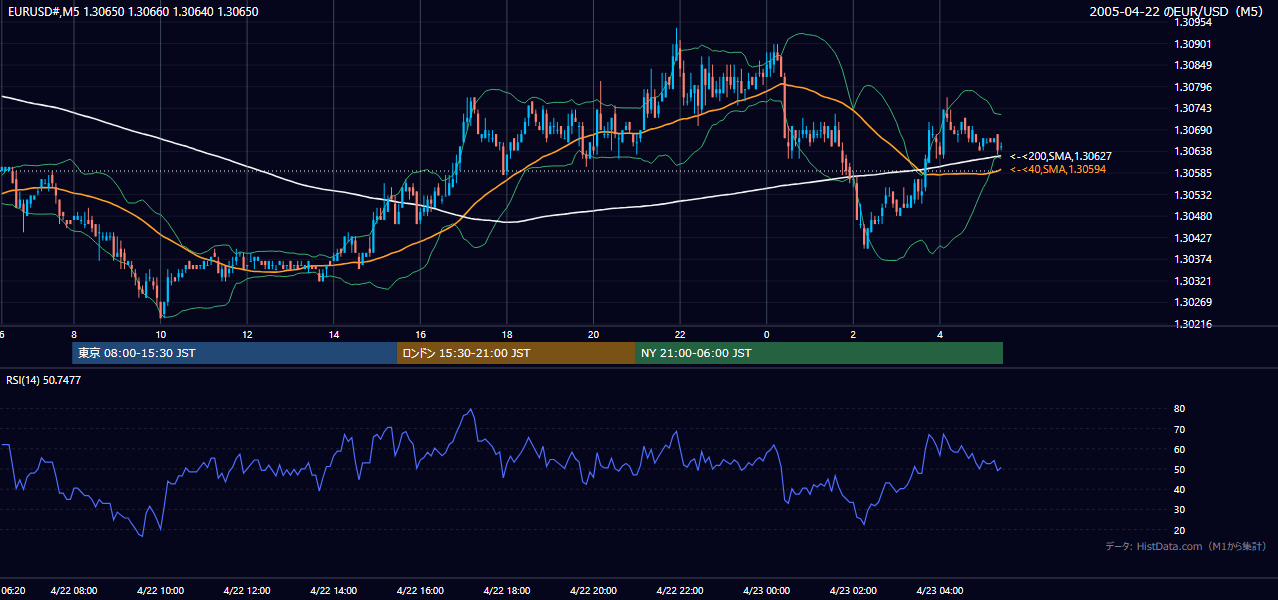Click price axis value 1.30743
This screenshot has height=600, width=1278.
1192,108
